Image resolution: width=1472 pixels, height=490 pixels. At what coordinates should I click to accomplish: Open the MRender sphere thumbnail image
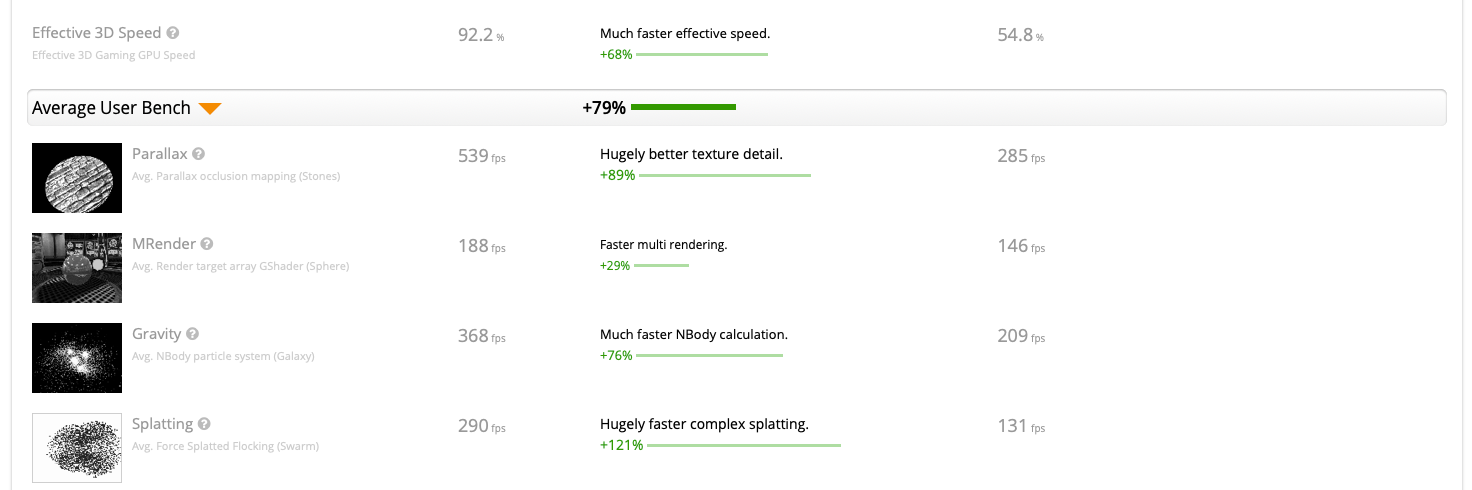point(77,267)
